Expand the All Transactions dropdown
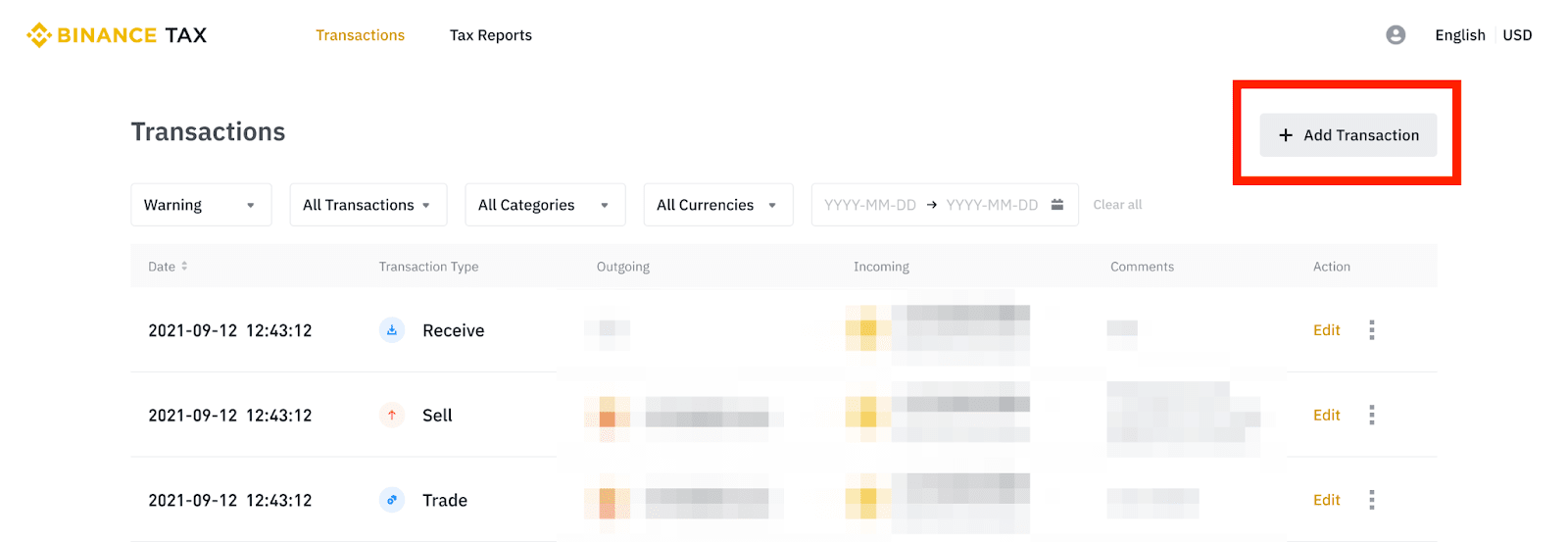Viewport: 1568px width, 542px height. tap(368, 205)
